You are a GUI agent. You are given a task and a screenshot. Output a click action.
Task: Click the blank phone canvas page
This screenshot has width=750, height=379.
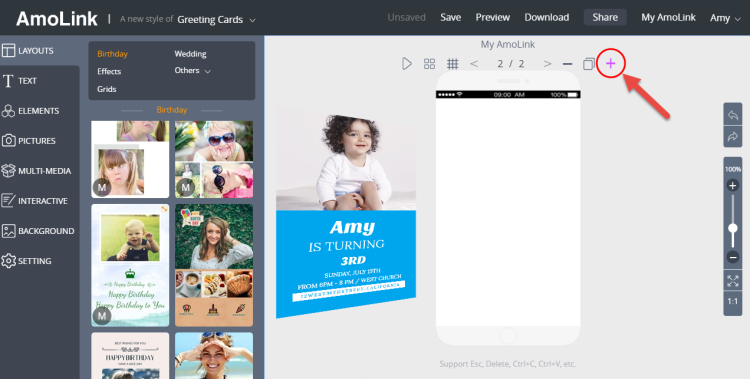point(508,212)
